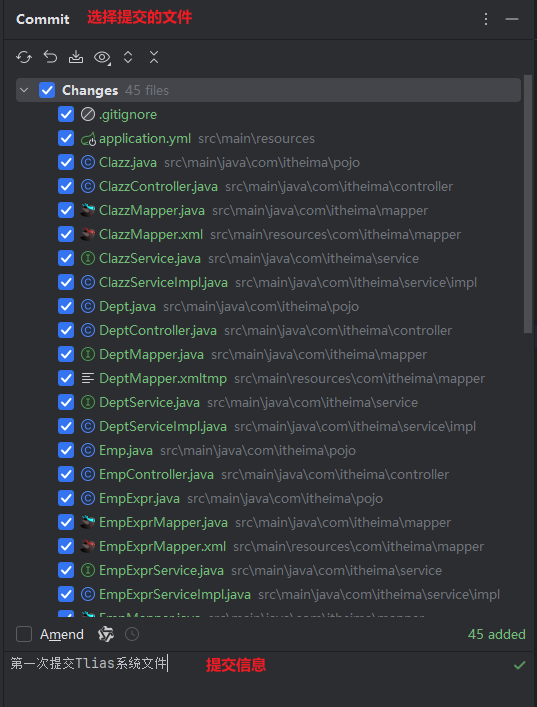The height and width of the screenshot is (707, 537).
Task: Click the "45 added" status text
Action: (496, 634)
